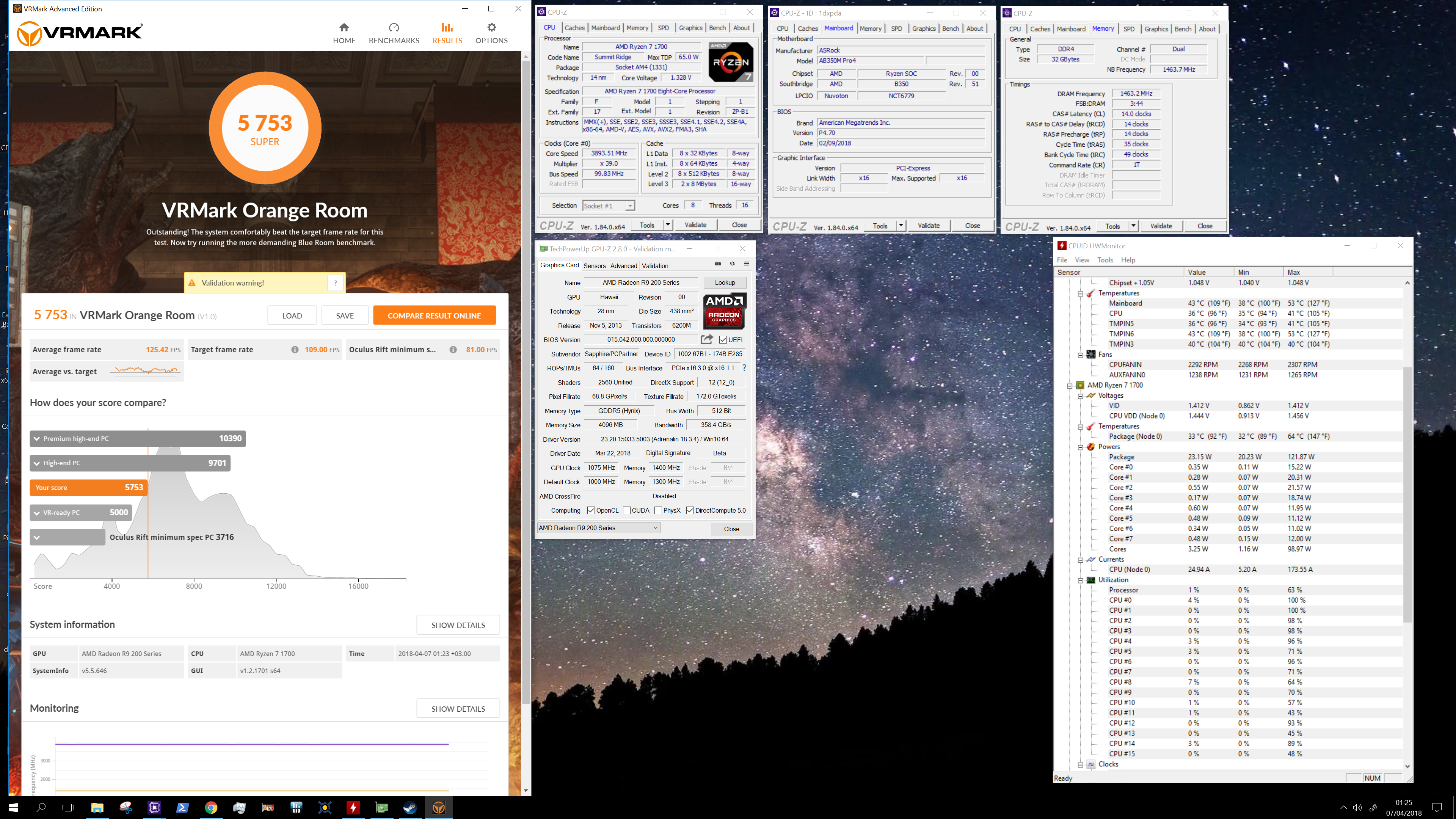1456x819 pixels.
Task: Expand High-end PC comparison row
Action: 130,463
